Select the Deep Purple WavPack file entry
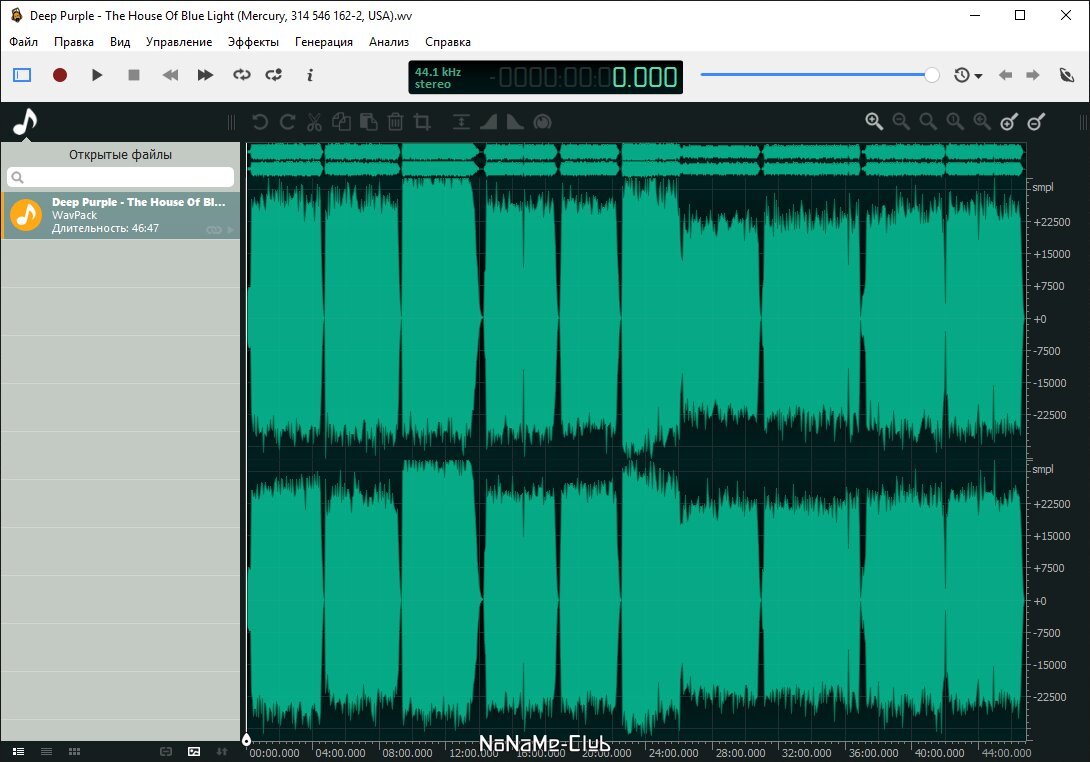 pos(121,216)
